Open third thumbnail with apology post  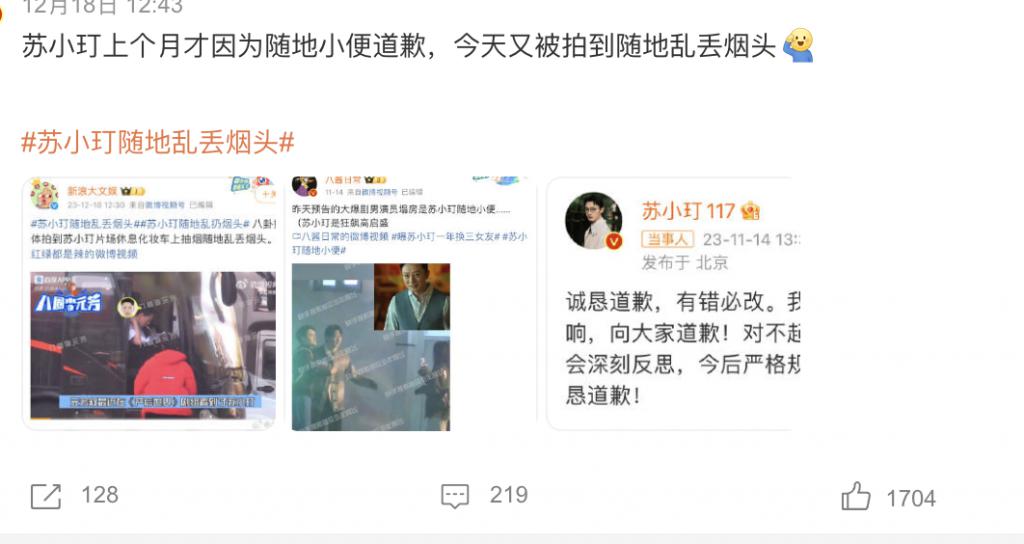point(671,304)
